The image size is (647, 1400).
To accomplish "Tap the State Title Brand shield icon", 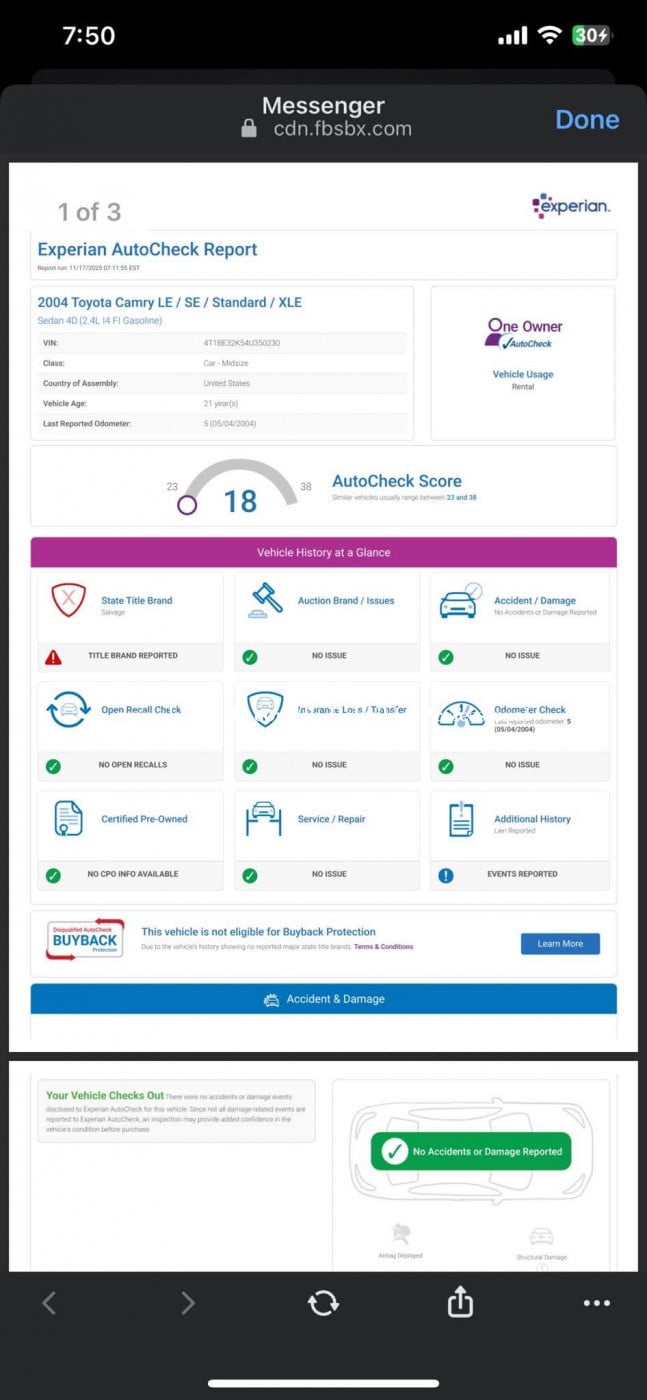I will point(68,600).
